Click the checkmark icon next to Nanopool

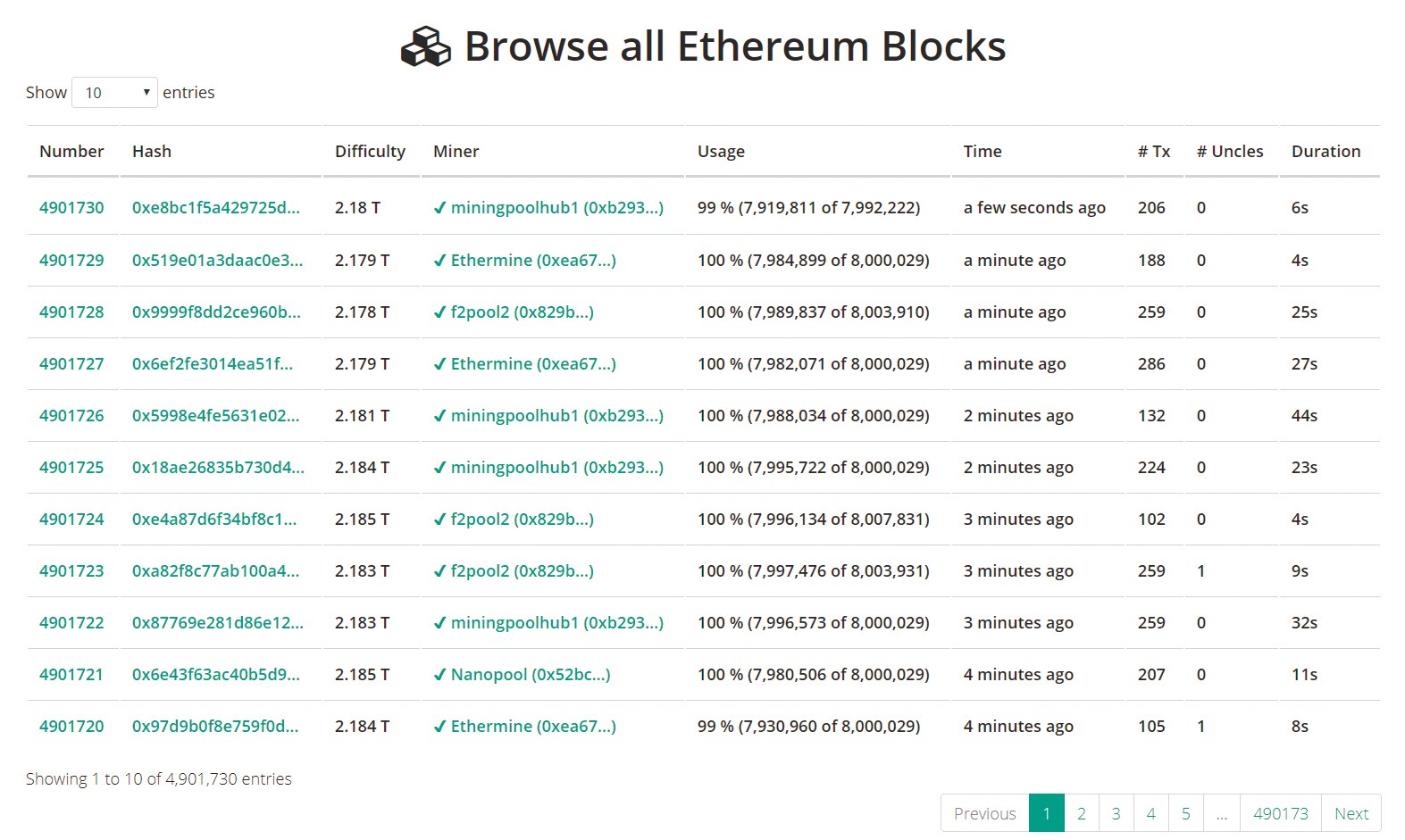pyautogui.click(x=439, y=675)
